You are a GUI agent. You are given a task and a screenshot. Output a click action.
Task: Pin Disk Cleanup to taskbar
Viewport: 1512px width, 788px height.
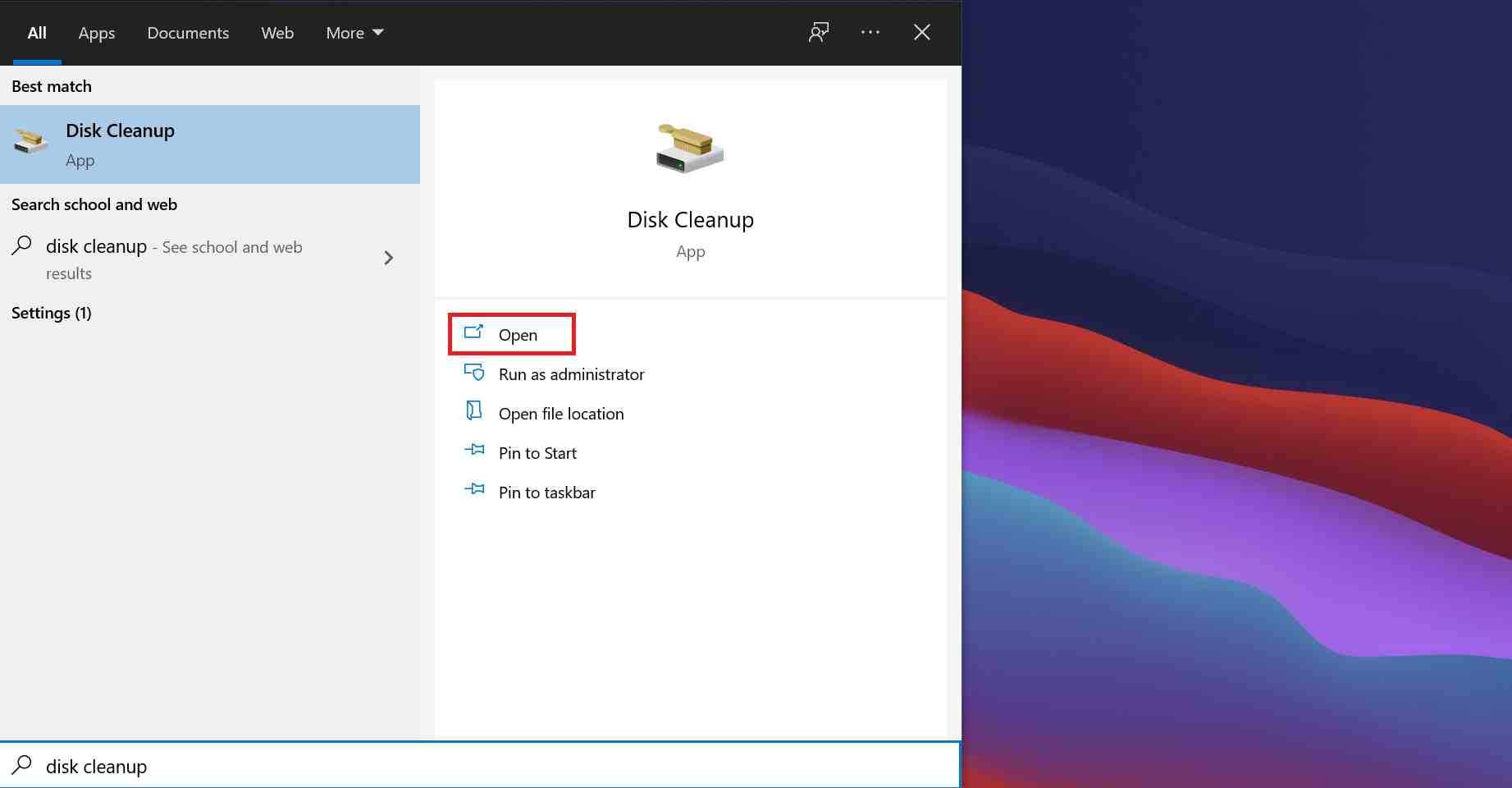[x=547, y=492]
